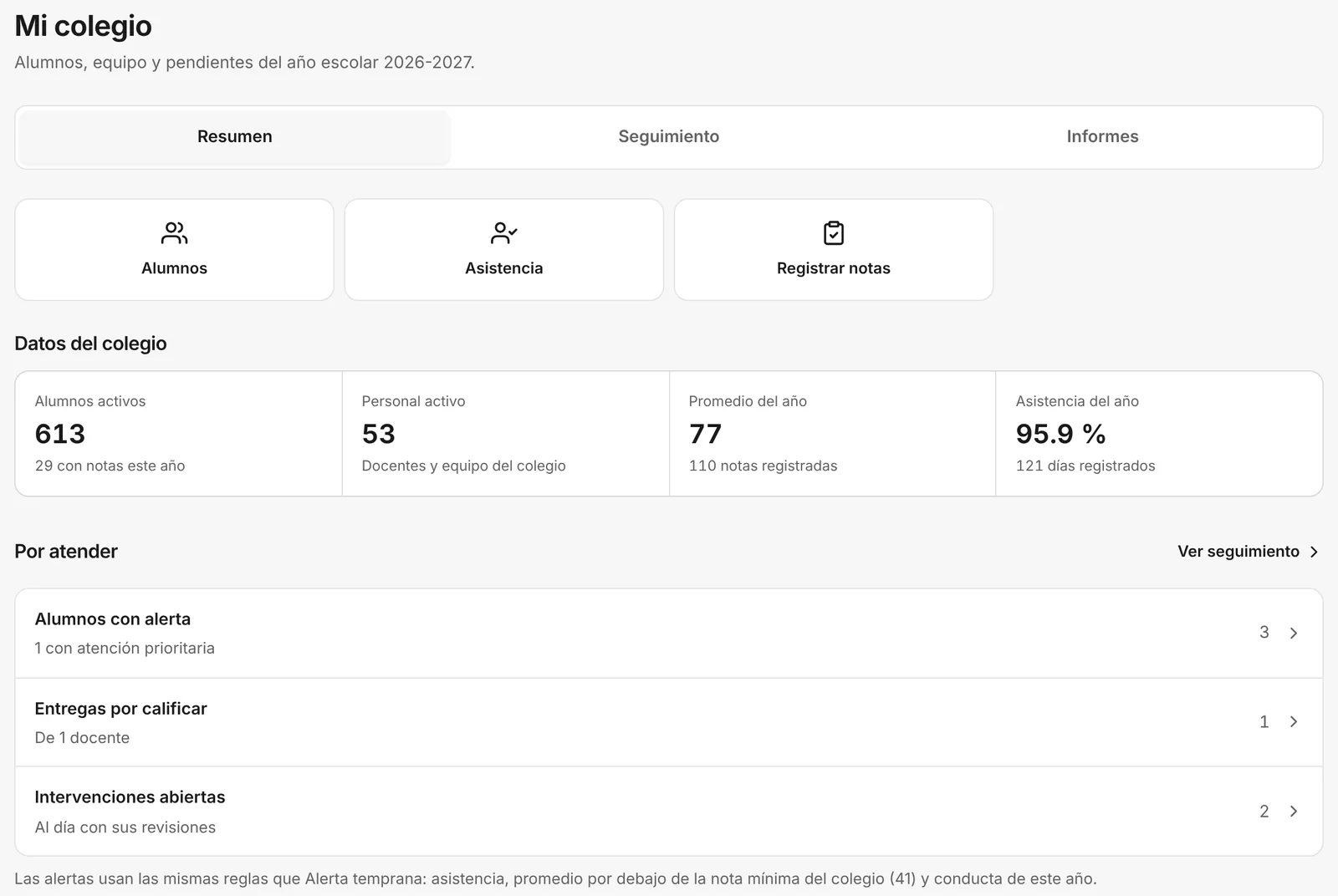Click the count 3 on Alumnos con alerta
The width and height of the screenshot is (1338, 896).
click(x=1264, y=633)
